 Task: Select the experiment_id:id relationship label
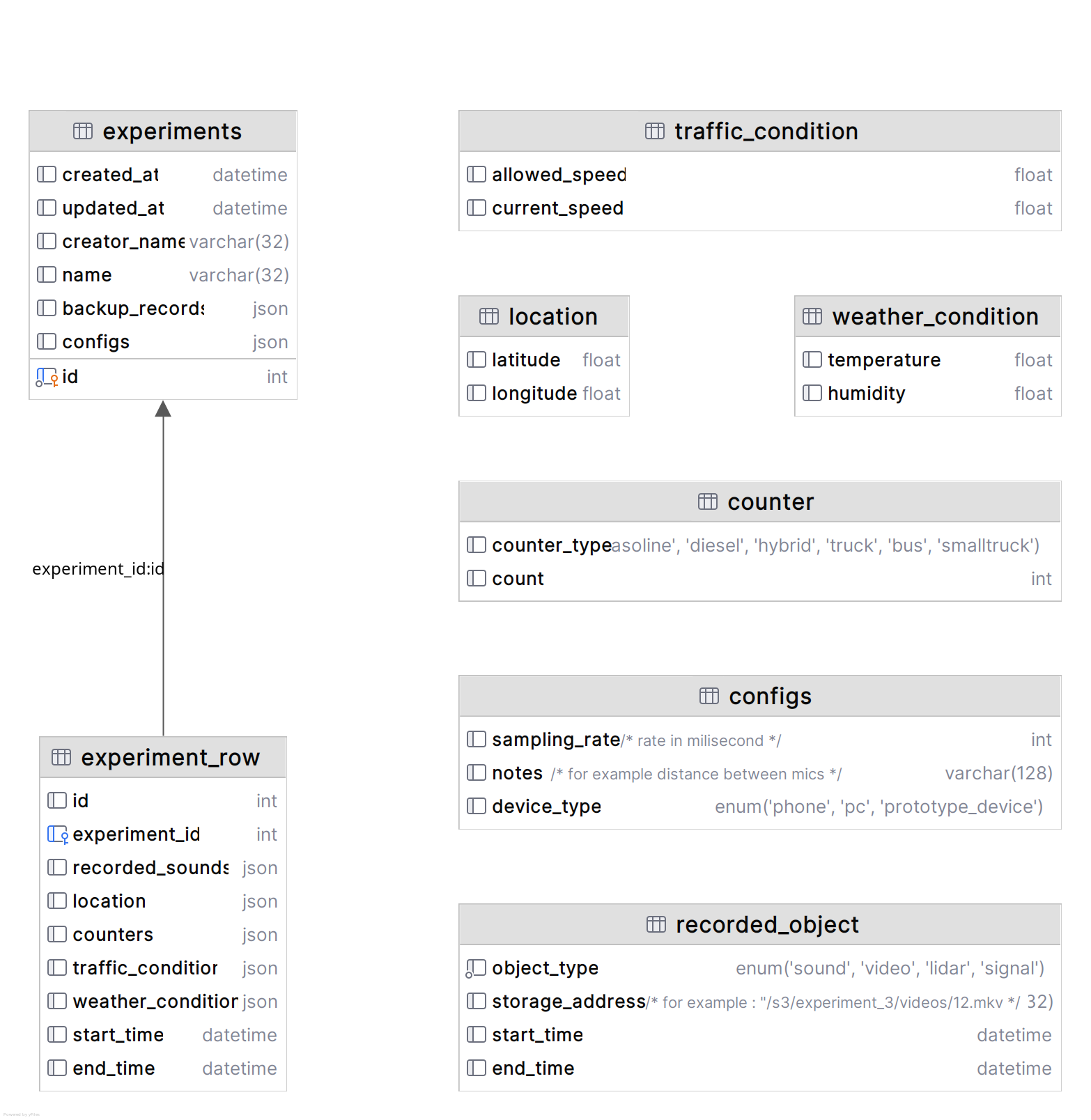click(98, 569)
